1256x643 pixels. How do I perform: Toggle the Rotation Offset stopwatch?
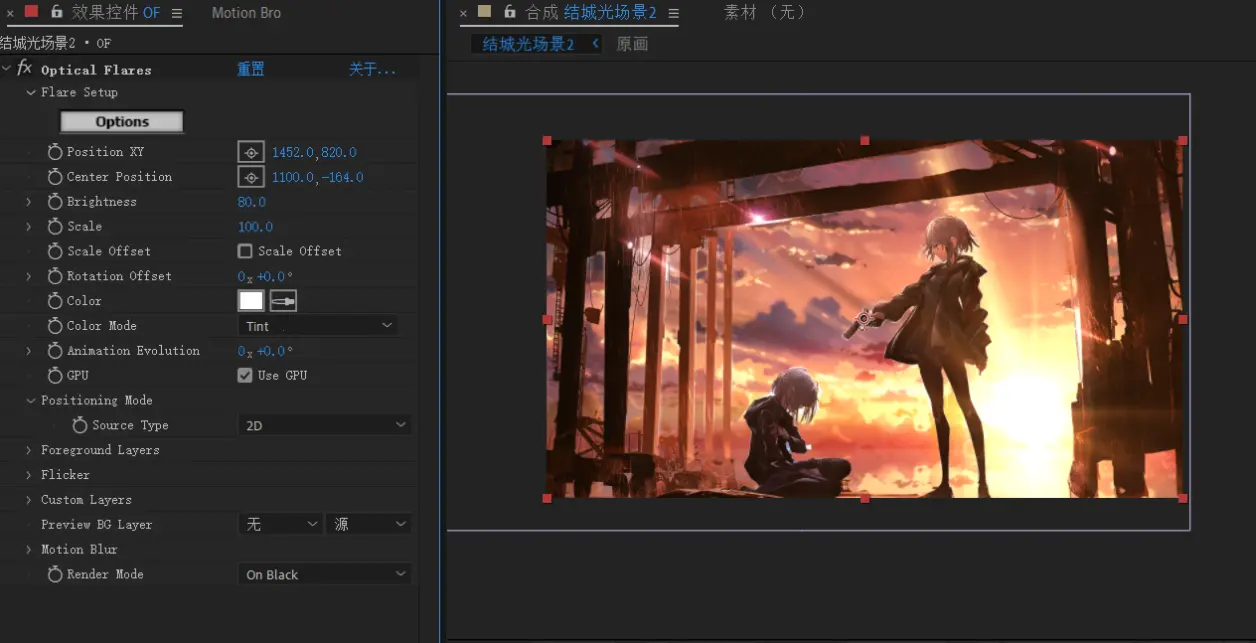(55, 276)
